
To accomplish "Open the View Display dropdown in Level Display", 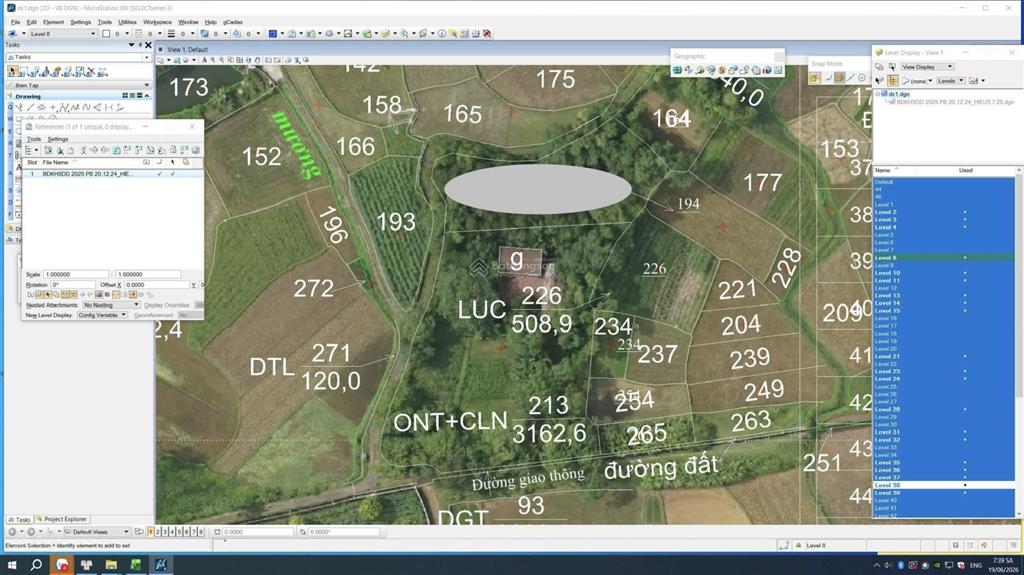I will 927,67.
